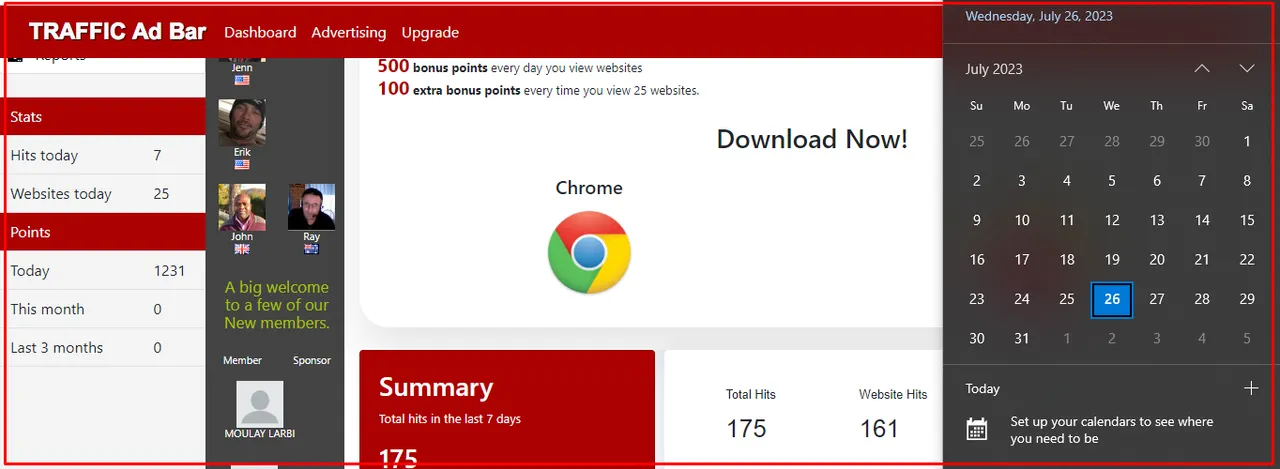The width and height of the screenshot is (1280, 469).
Task: Click the Total Hits value 175
Action: pos(746,429)
